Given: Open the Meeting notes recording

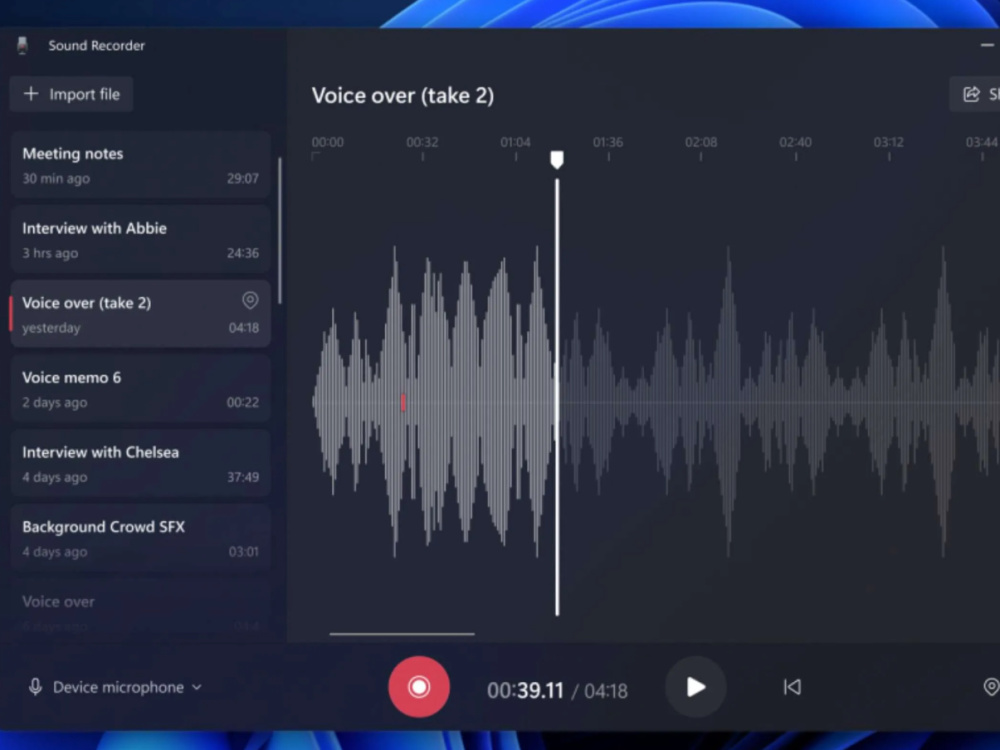Looking at the screenshot, I should point(140,165).
